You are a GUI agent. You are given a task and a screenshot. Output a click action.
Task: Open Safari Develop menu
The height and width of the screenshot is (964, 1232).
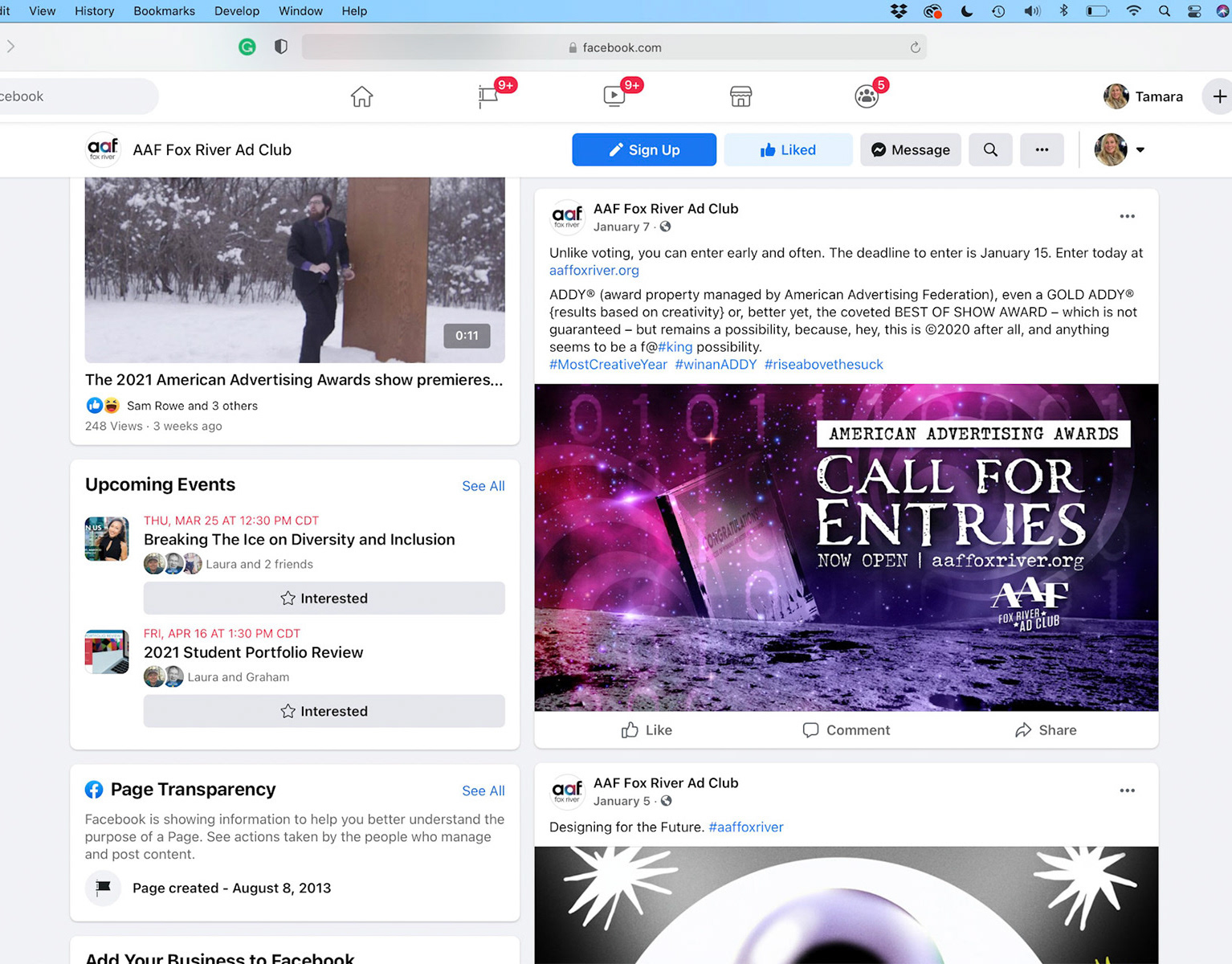(237, 10)
